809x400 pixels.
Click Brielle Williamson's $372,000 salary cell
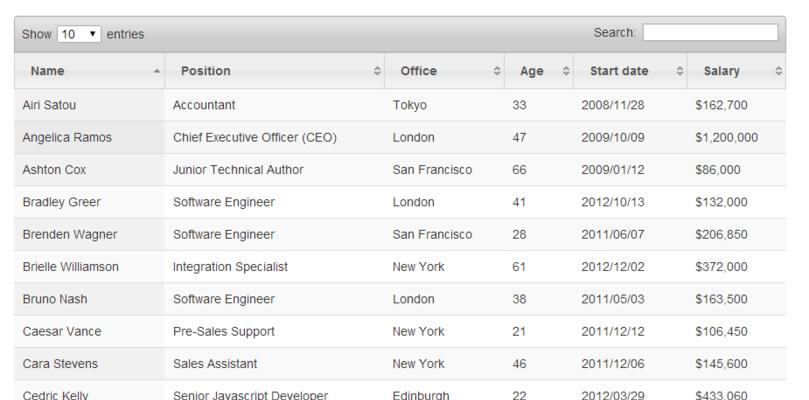pyautogui.click(x=736, y=267)
